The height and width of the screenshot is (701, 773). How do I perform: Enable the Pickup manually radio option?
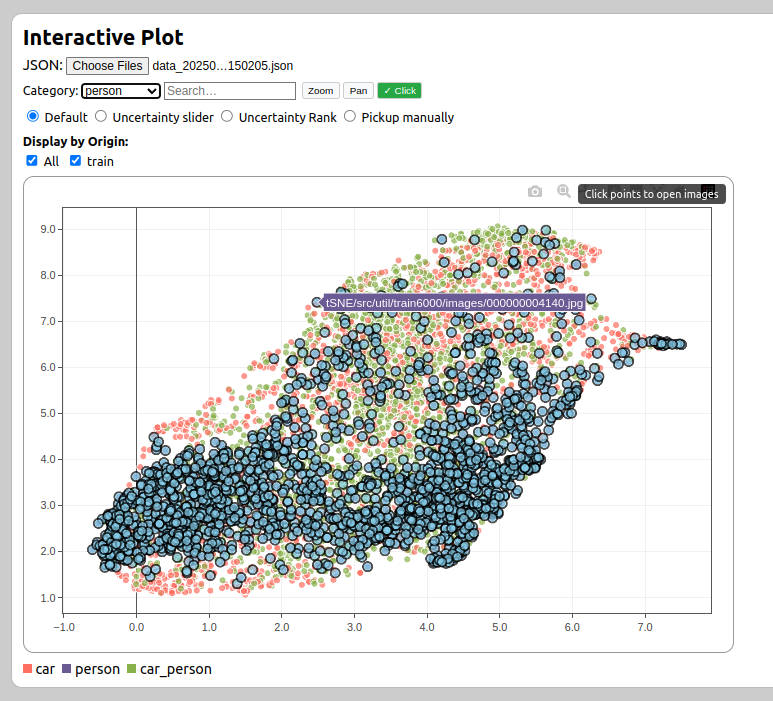point(350,117)
